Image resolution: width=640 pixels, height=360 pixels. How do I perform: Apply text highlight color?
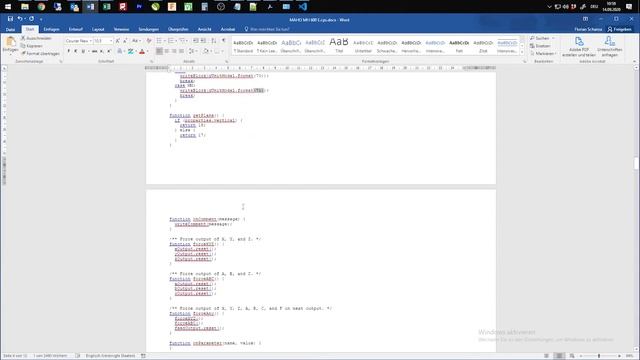pyautogui.click(x=131, y=51)
